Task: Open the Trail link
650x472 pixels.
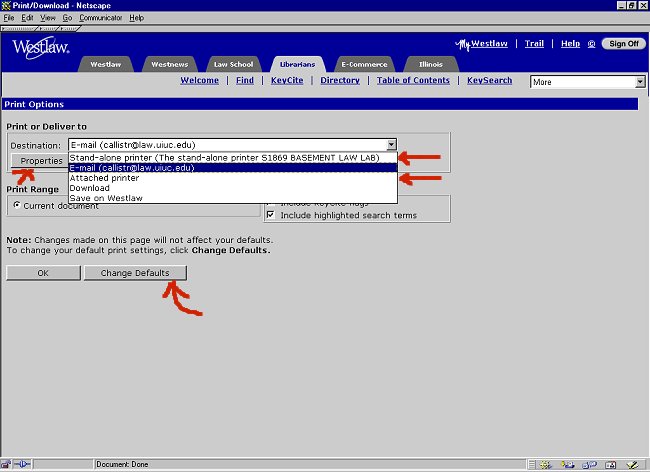Action: (534, 44)
